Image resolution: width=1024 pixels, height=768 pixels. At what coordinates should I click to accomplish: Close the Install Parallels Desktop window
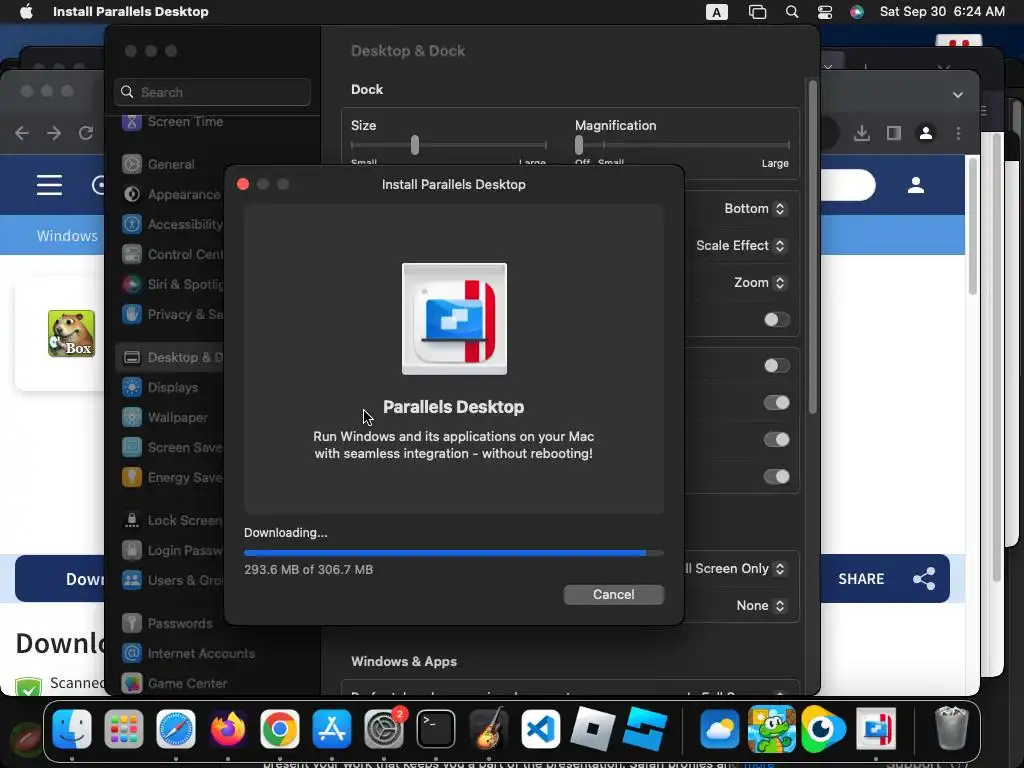click(243, 184)
